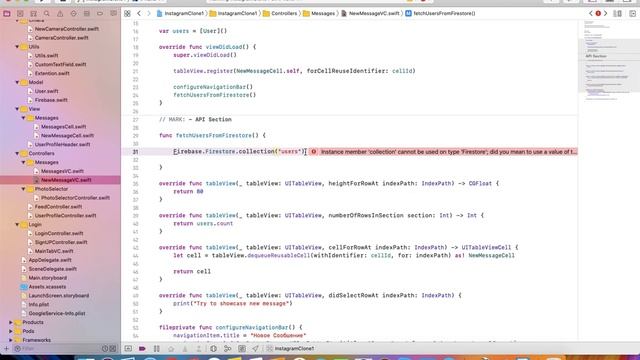The width and height of the screenshot is (640, 360).
Task: Open the Symbol navigator
Action: point(33,13)
